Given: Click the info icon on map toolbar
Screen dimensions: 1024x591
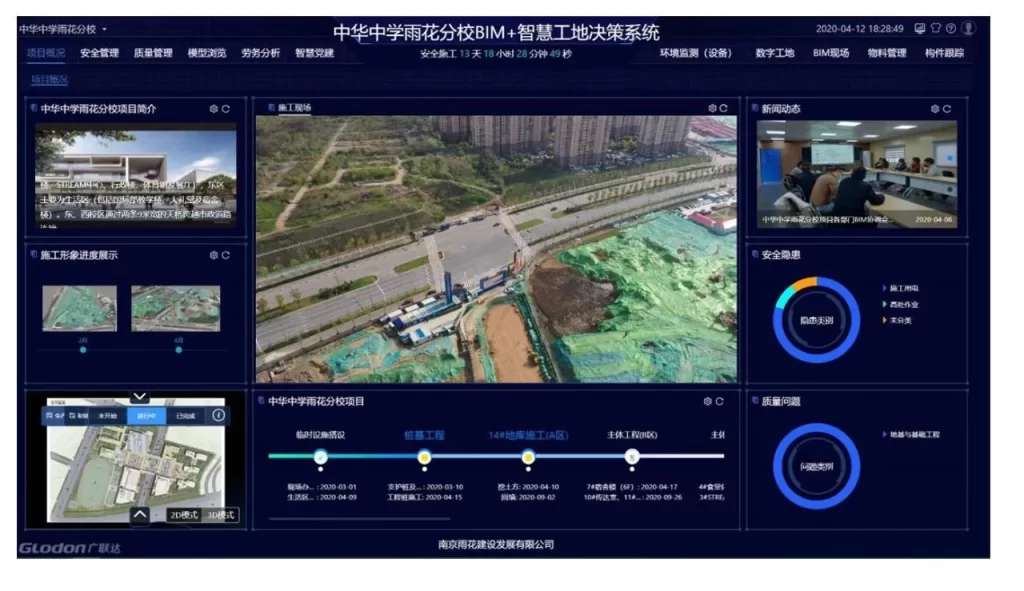Looking at the screenshot, I should pyautogui.click(x=218, y=415).
